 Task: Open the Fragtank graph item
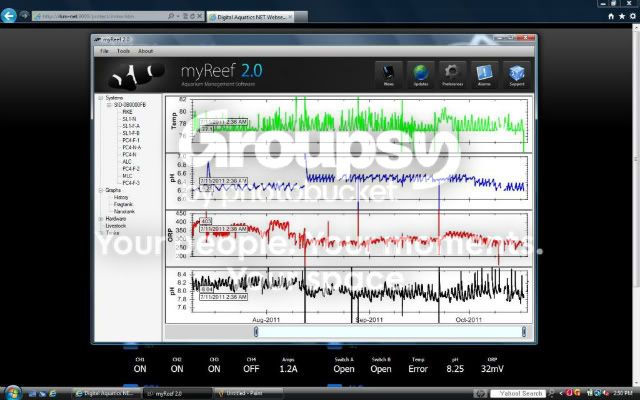pos(123,204)
